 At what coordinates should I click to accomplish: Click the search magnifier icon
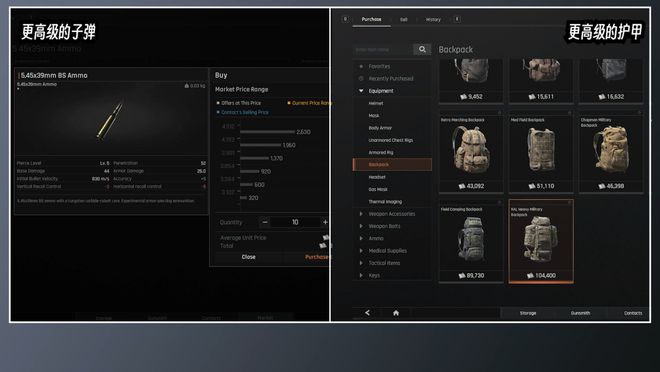(x=422, y=49)
